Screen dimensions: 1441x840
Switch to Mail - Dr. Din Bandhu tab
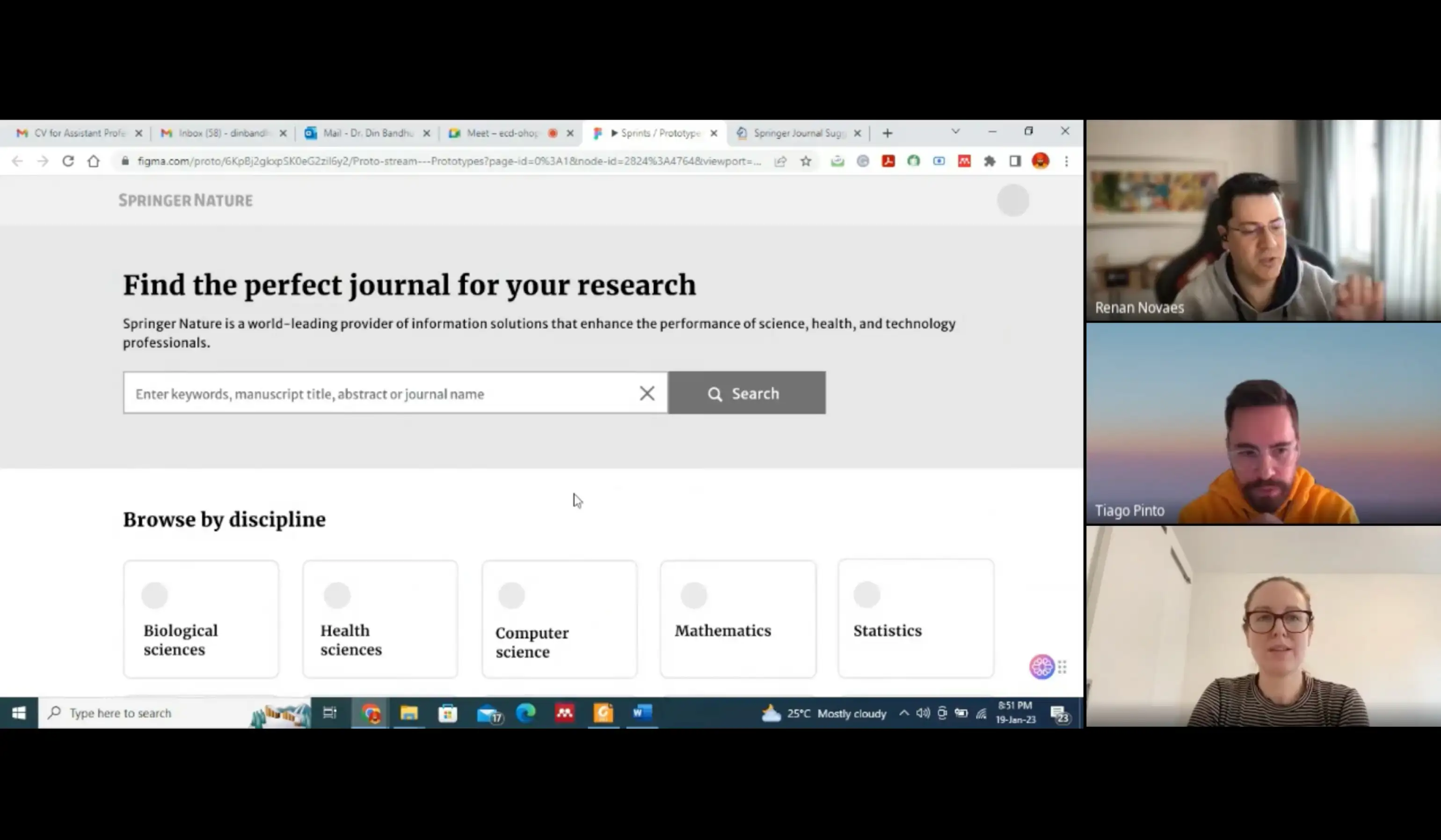(x=368, y=133)
